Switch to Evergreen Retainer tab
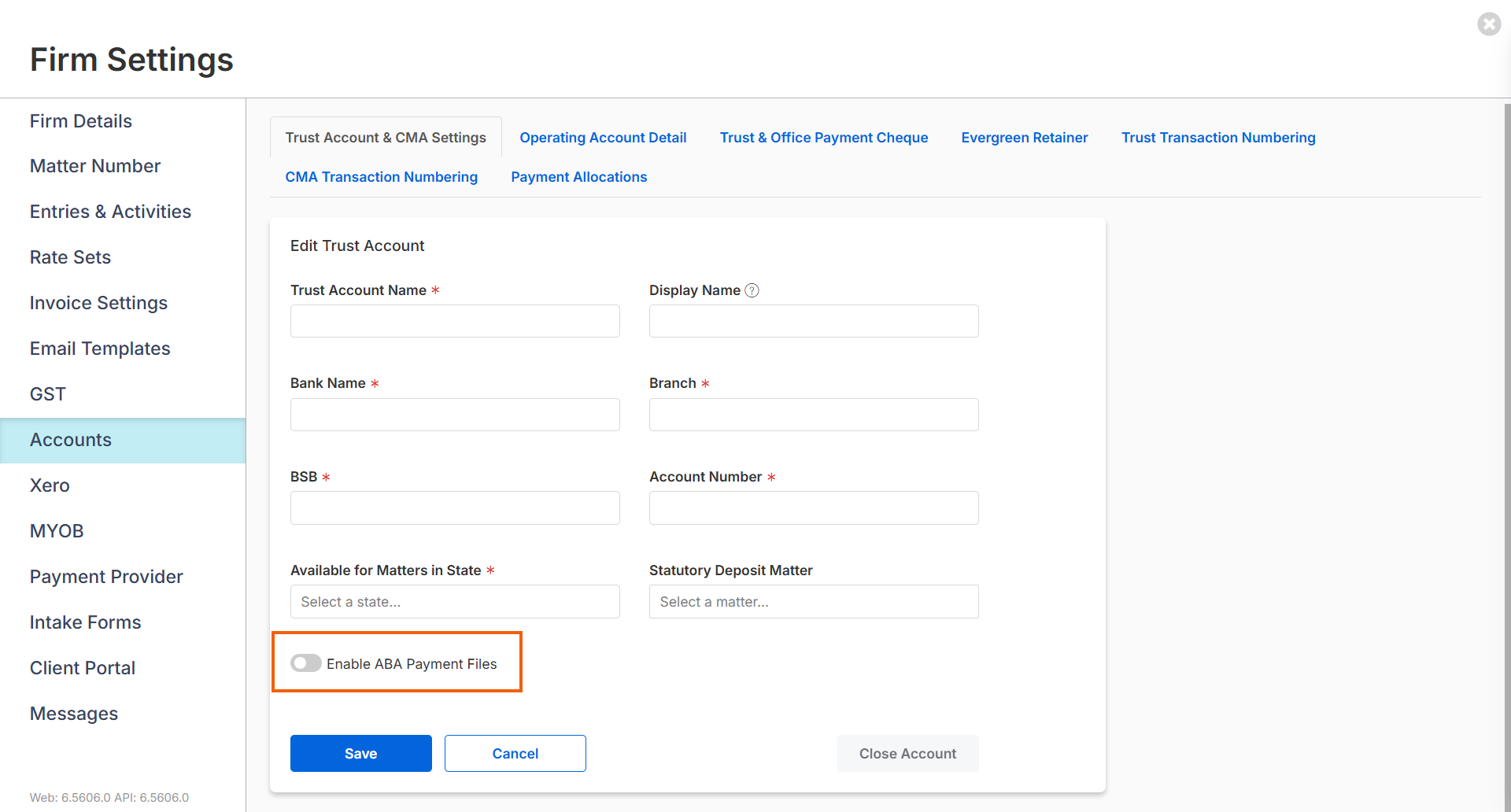The image size is (1511, 812). pos(1025,138)
